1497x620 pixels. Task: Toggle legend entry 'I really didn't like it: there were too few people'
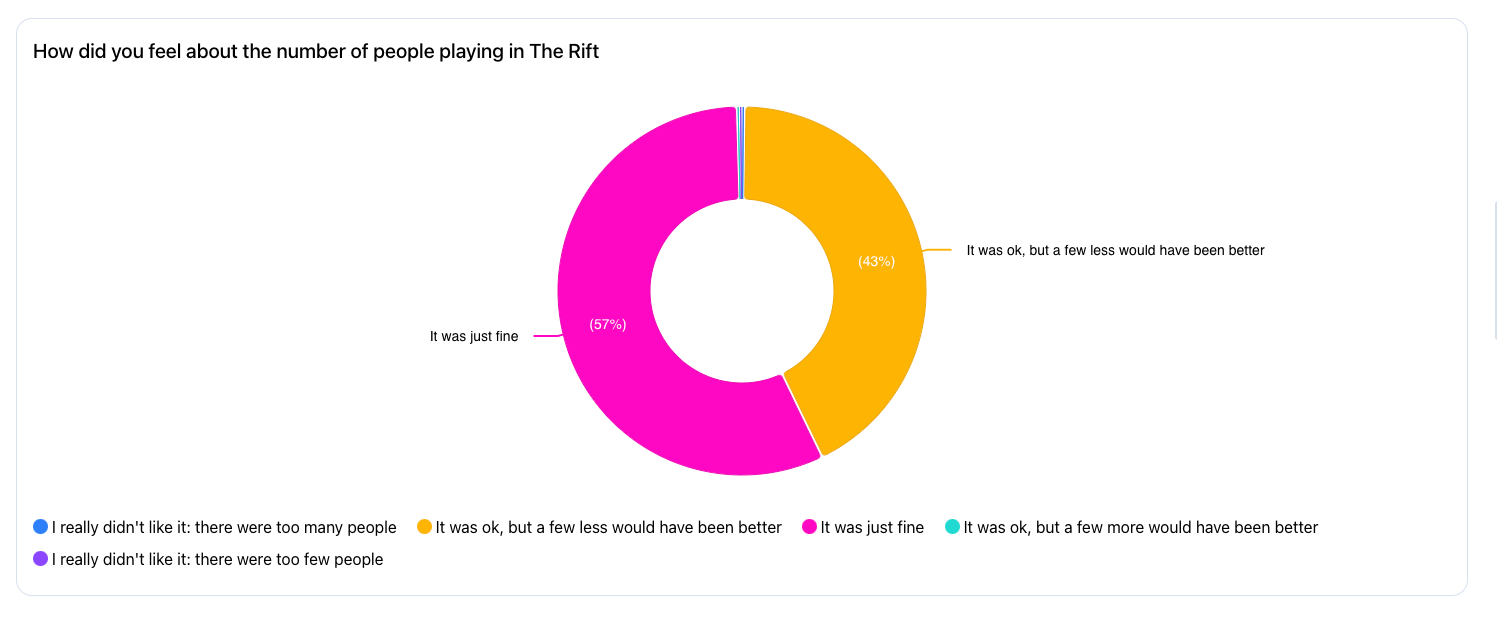pos(209,559)
